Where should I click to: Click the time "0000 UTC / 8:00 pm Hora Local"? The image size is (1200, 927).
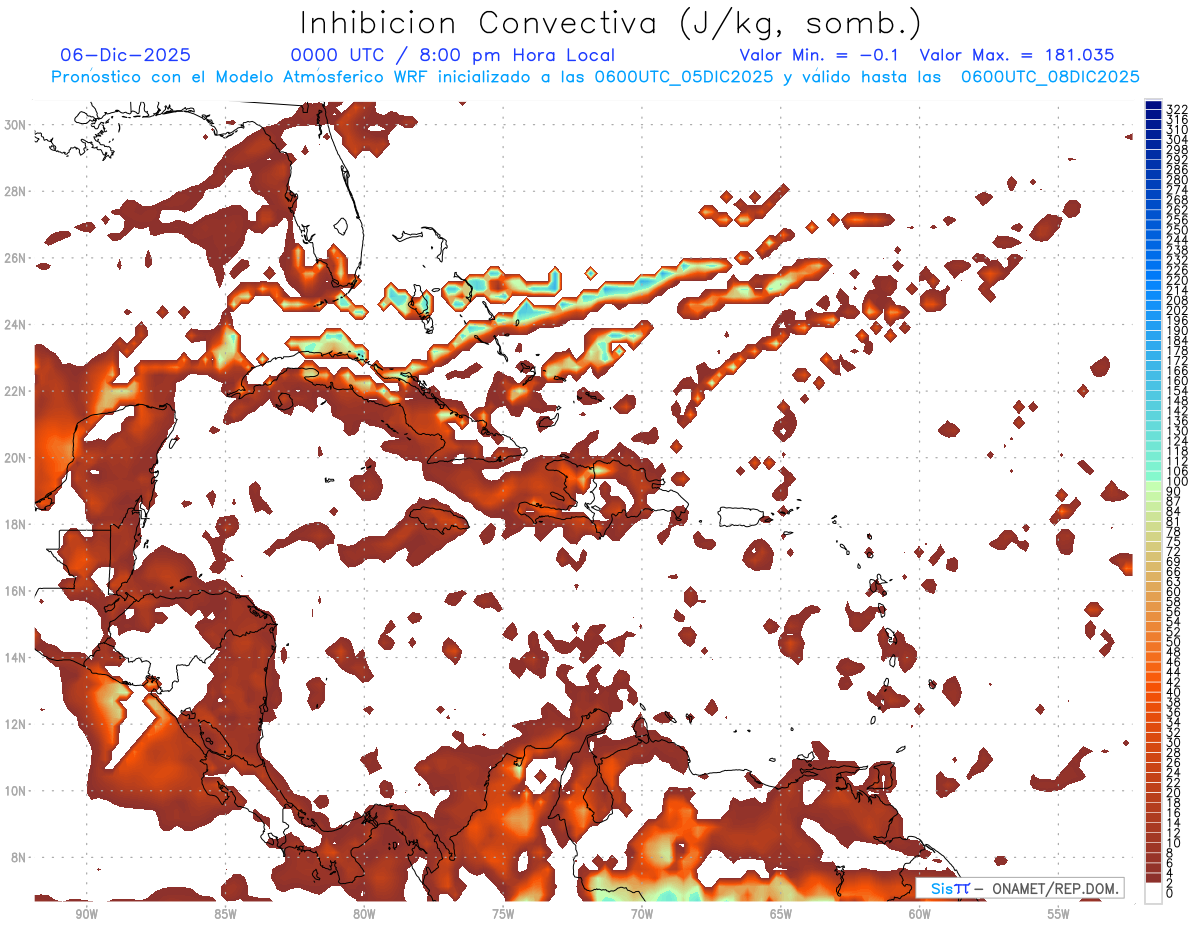tap(452, 55)
